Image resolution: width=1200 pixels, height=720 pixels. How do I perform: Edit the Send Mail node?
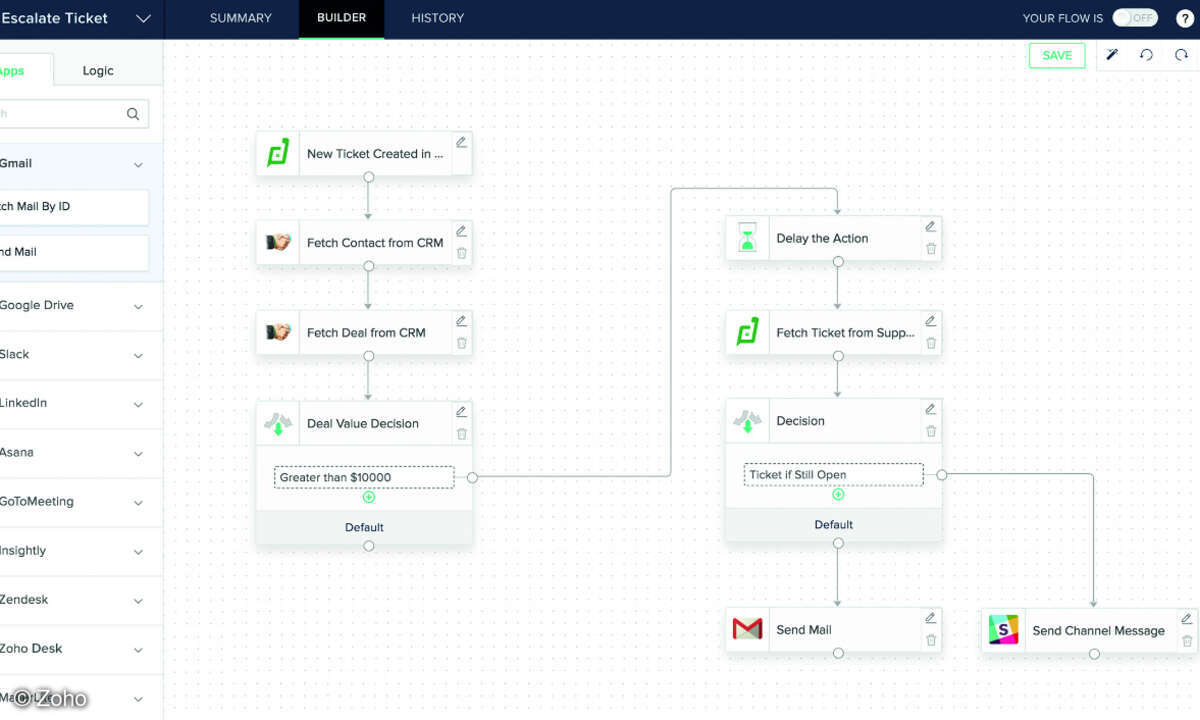point(930,617)
